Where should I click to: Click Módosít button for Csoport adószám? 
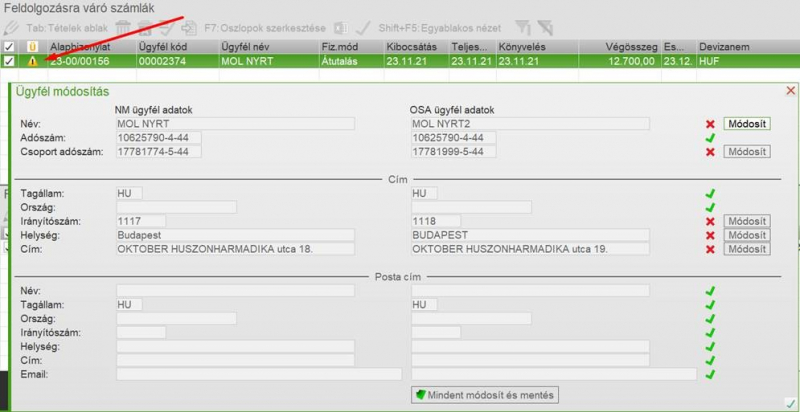pyautogui.click(x=747, y=151)
